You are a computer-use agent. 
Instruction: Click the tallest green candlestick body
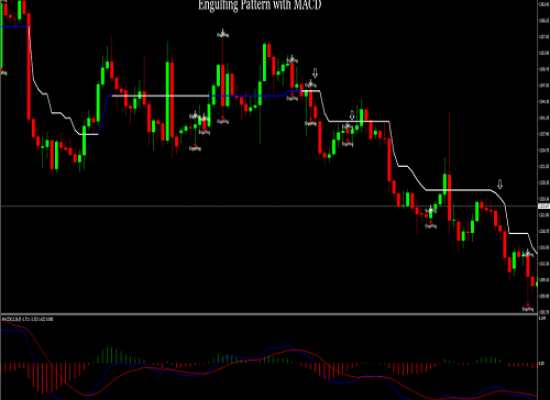click(x=168, y=101)
